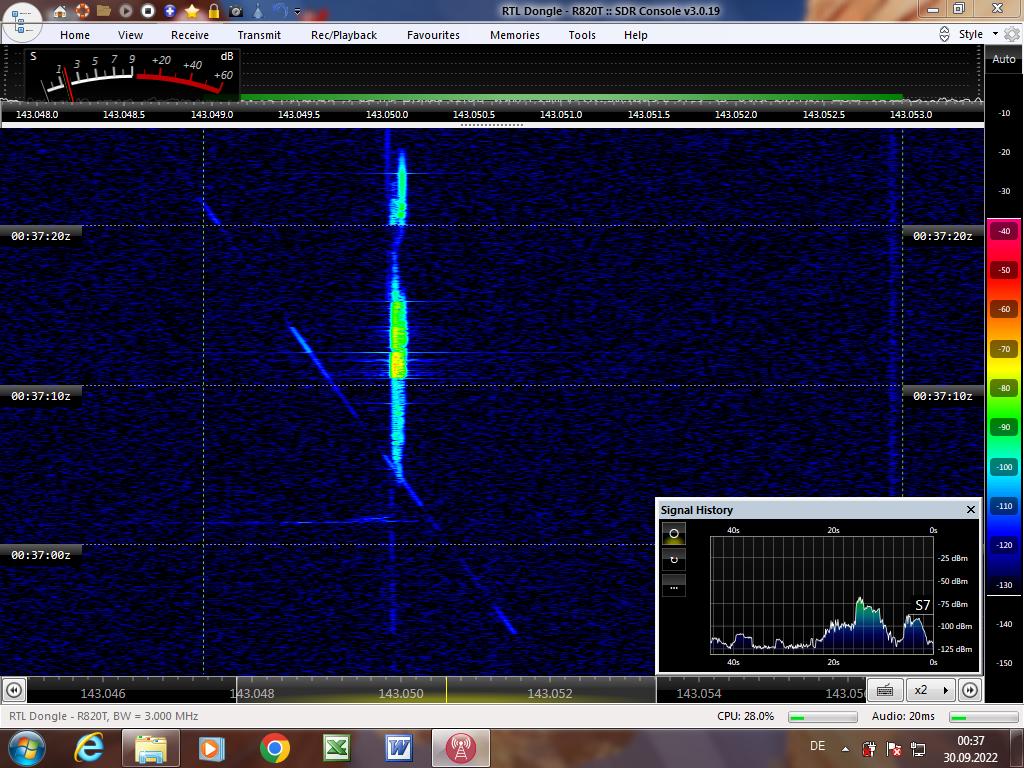Close the Signal History panel
The height and width of the screenshot is (768, 1024).
970,509
